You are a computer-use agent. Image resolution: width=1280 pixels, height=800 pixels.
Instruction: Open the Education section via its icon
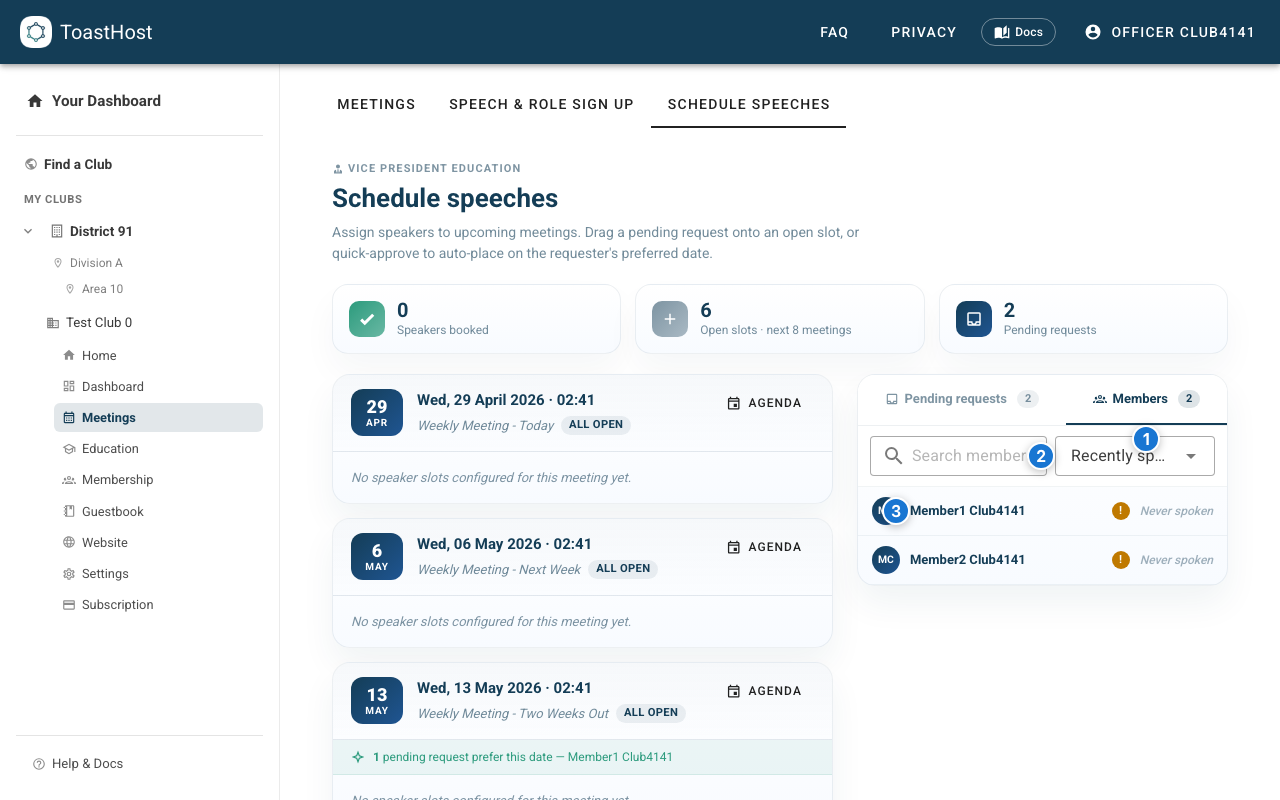pyautogui.click(x=69, y=448)
